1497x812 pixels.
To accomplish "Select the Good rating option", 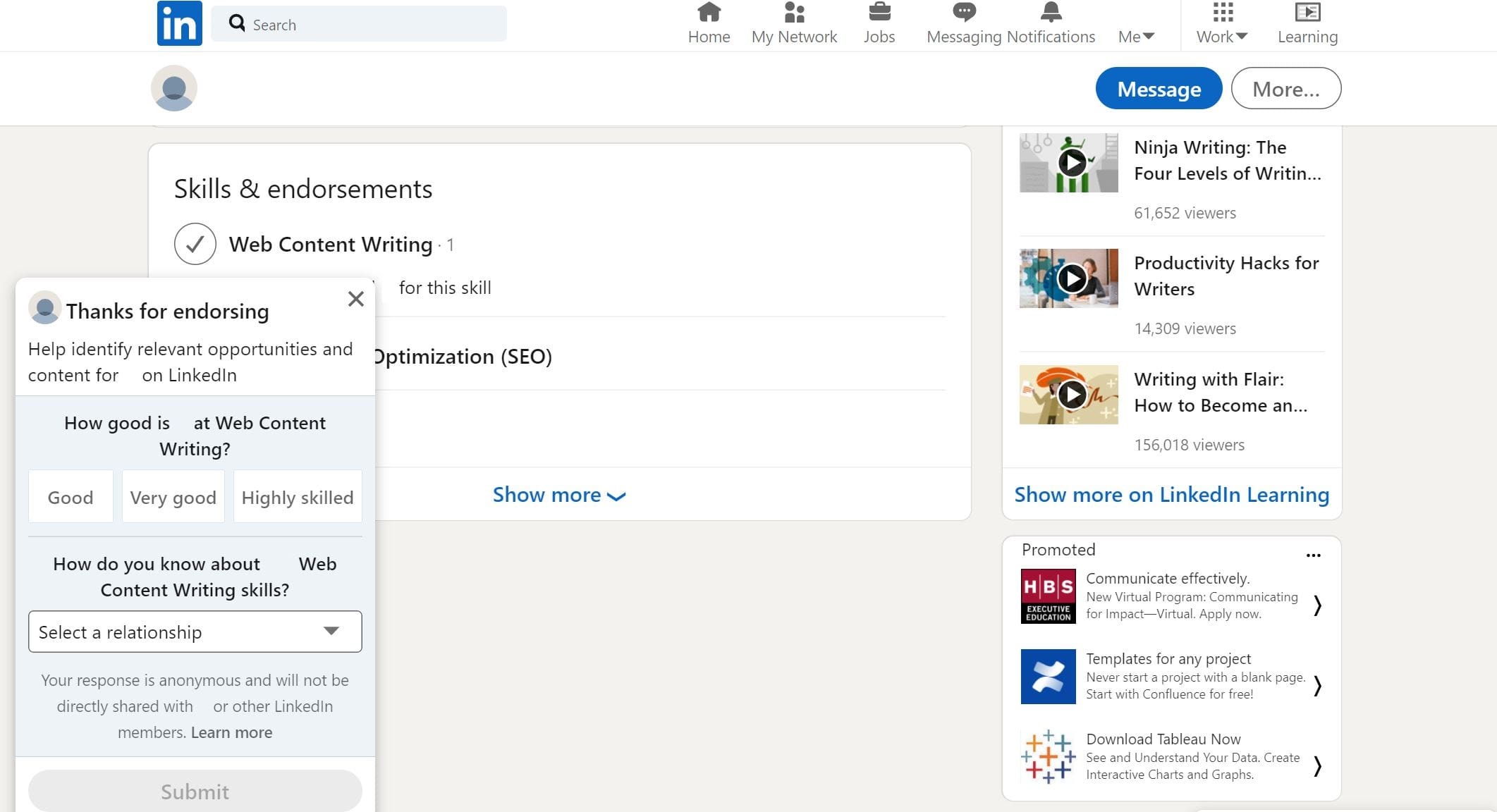I will click(x=71, y=497).
